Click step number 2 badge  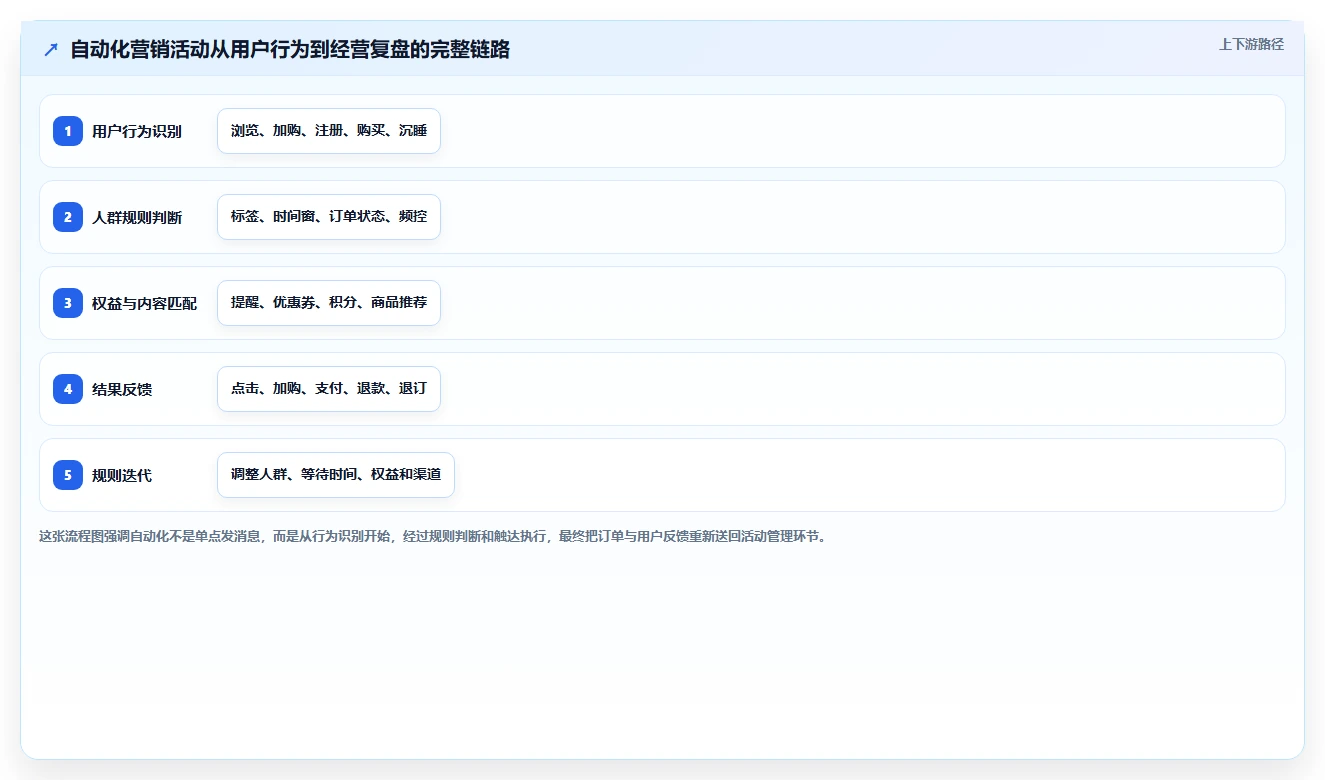(68, 217)
